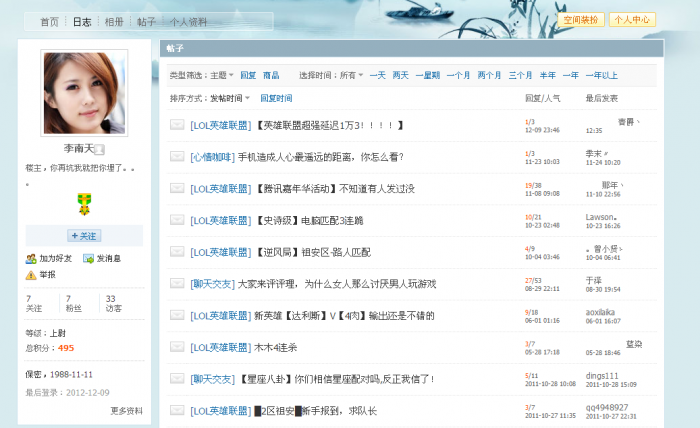Filter time to 半年
Image resolution: width=700 pixels, height=428 pixels.
coord(548,75)
